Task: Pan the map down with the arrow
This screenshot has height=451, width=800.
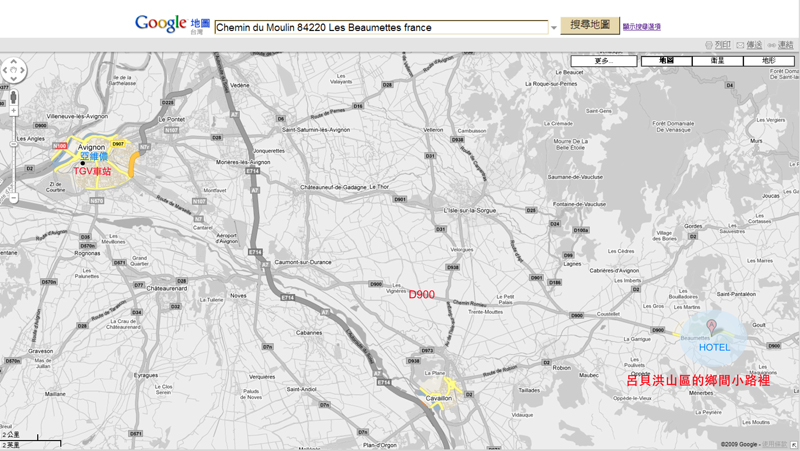Action: click(x=14, y=79)
